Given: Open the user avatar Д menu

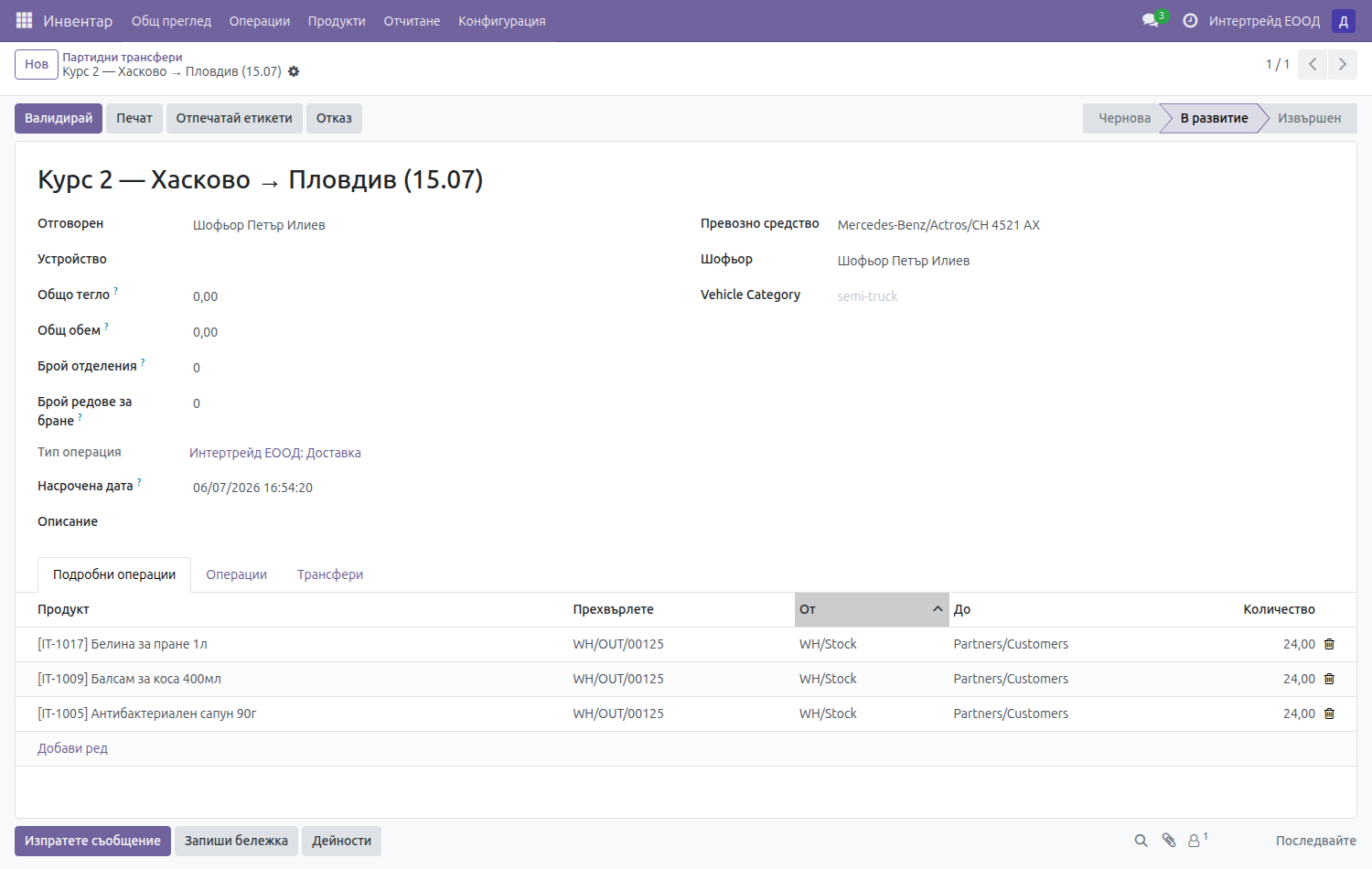Looking at the screenshot, I should pos(1344,21).
